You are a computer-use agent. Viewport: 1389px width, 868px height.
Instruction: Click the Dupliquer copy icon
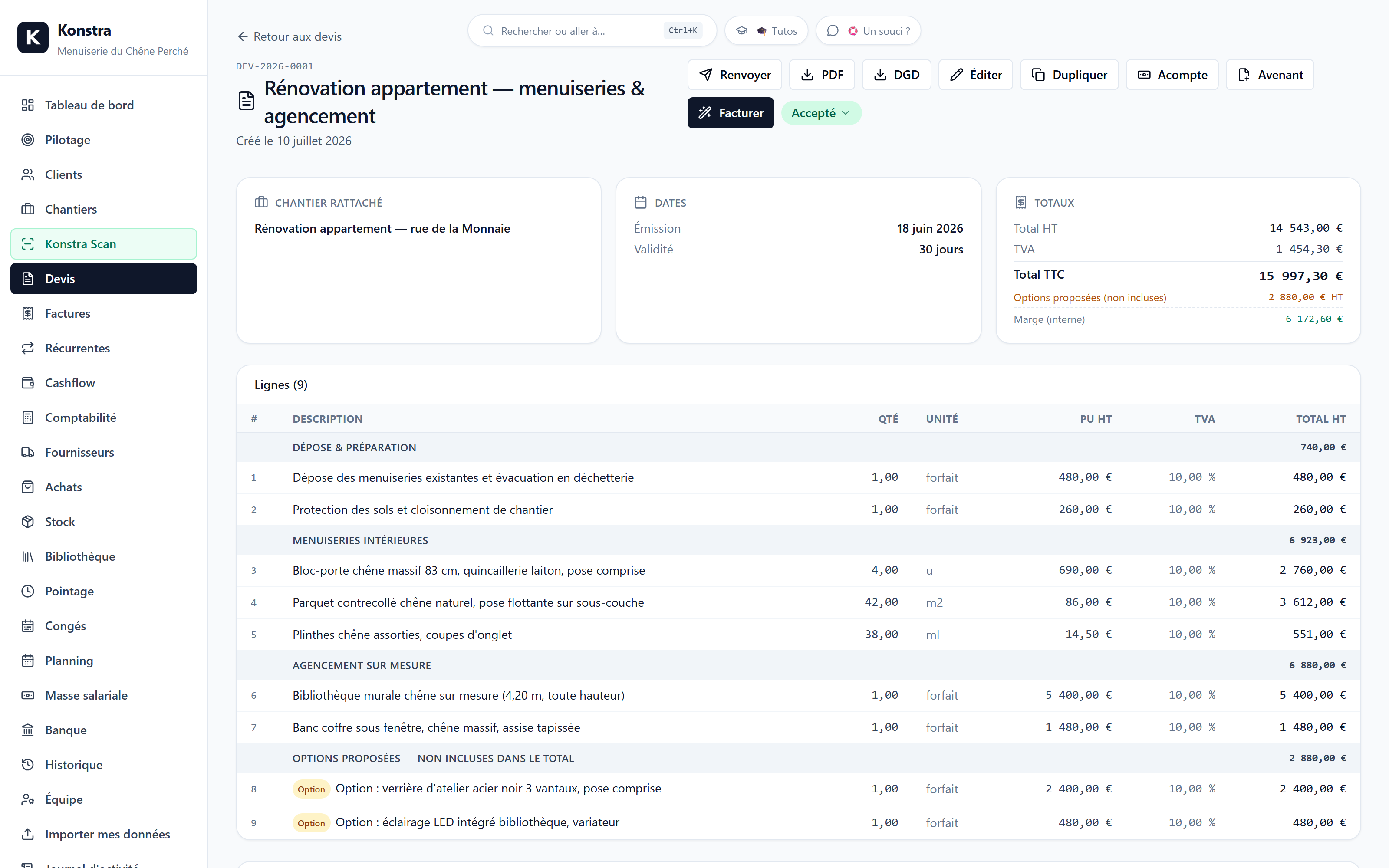pyautogui.click(x=1038, y=75)
